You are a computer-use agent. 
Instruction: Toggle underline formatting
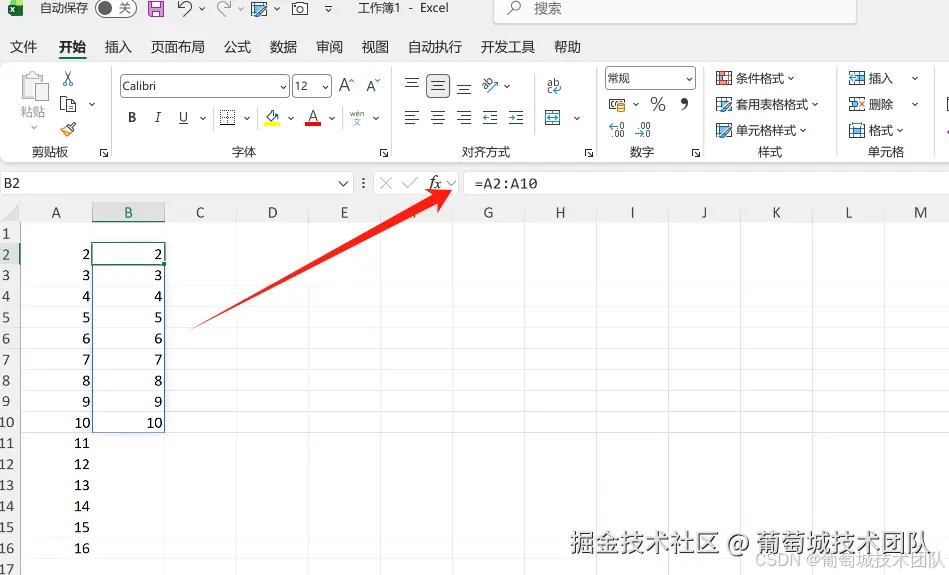coord(183,117)
